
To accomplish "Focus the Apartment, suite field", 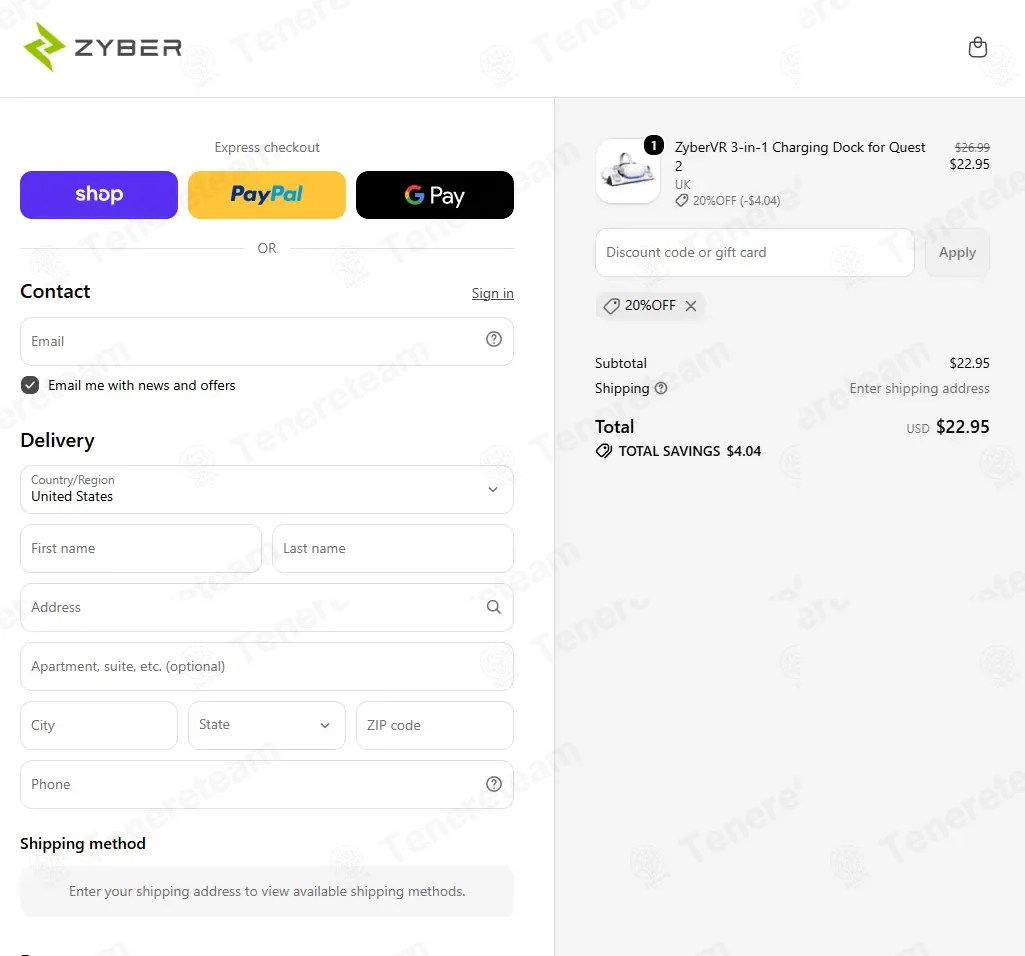I will click(x=267, y=666).
